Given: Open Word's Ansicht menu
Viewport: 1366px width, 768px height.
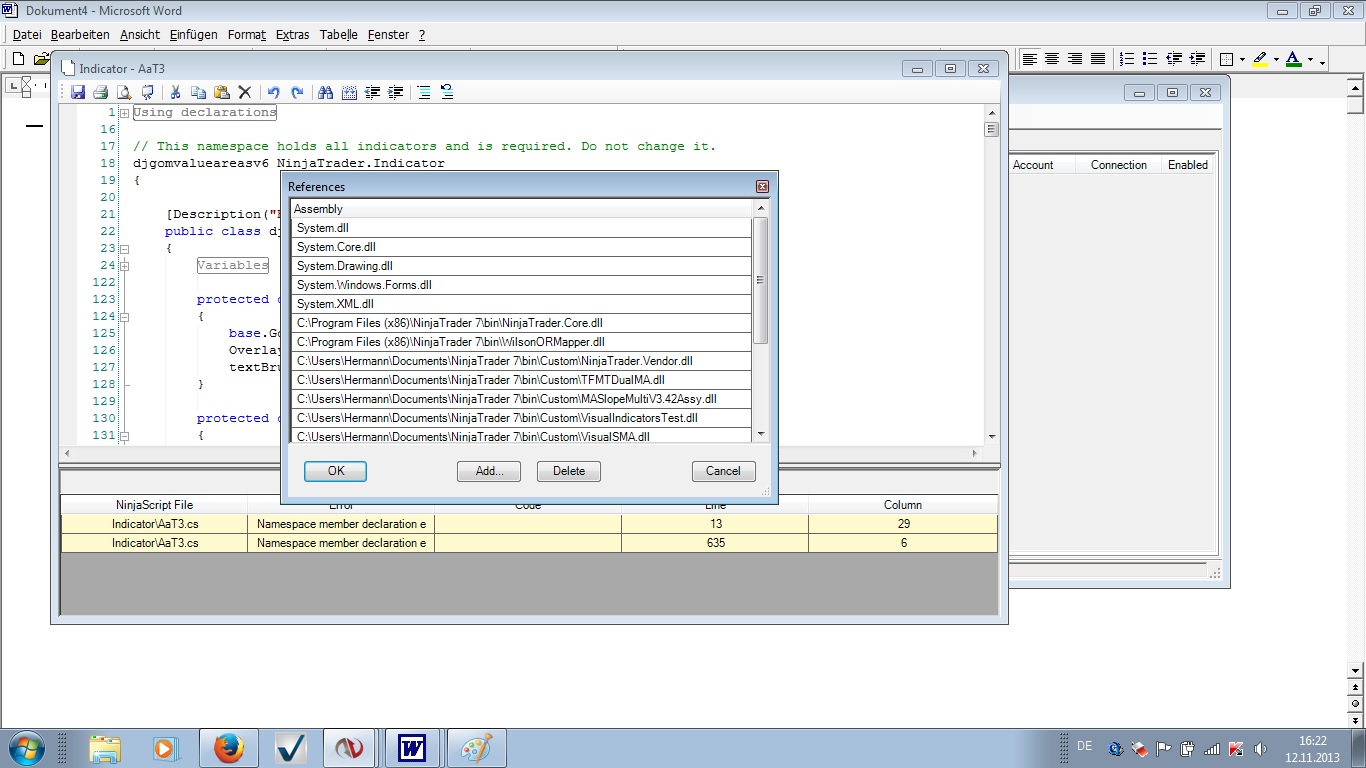Looking at the screenshot, I should click(140, 34).
